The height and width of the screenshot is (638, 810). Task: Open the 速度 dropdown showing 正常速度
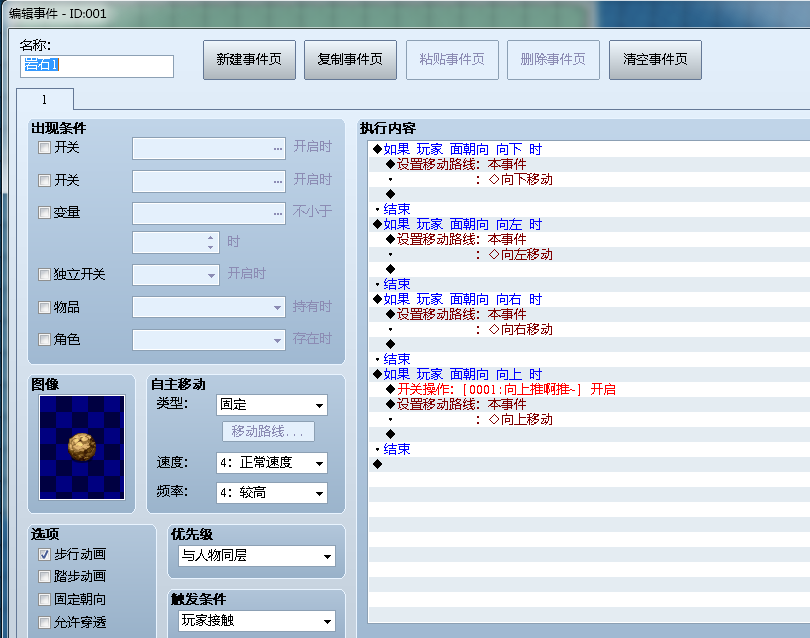[x=272, y=463]
